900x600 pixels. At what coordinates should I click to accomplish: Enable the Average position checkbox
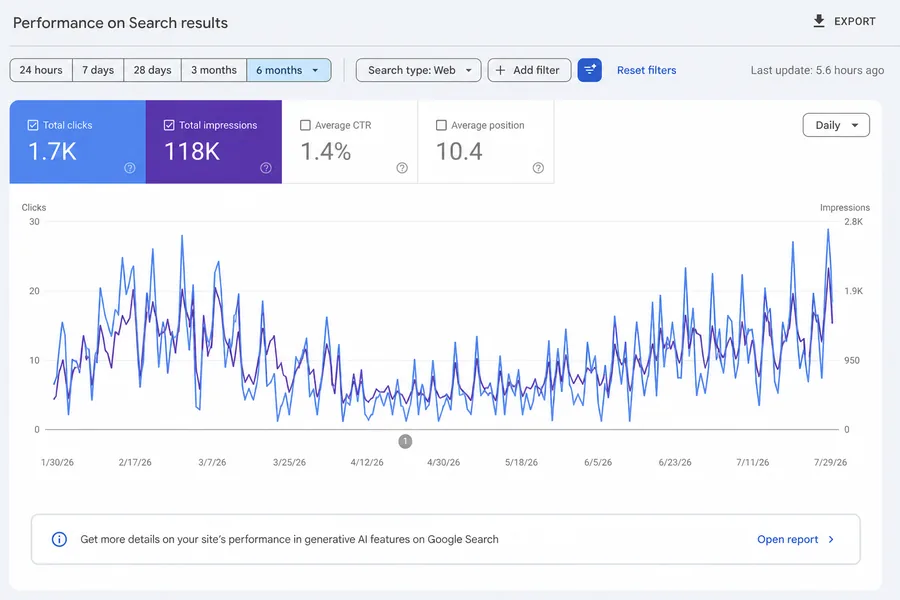click(441, 125)
